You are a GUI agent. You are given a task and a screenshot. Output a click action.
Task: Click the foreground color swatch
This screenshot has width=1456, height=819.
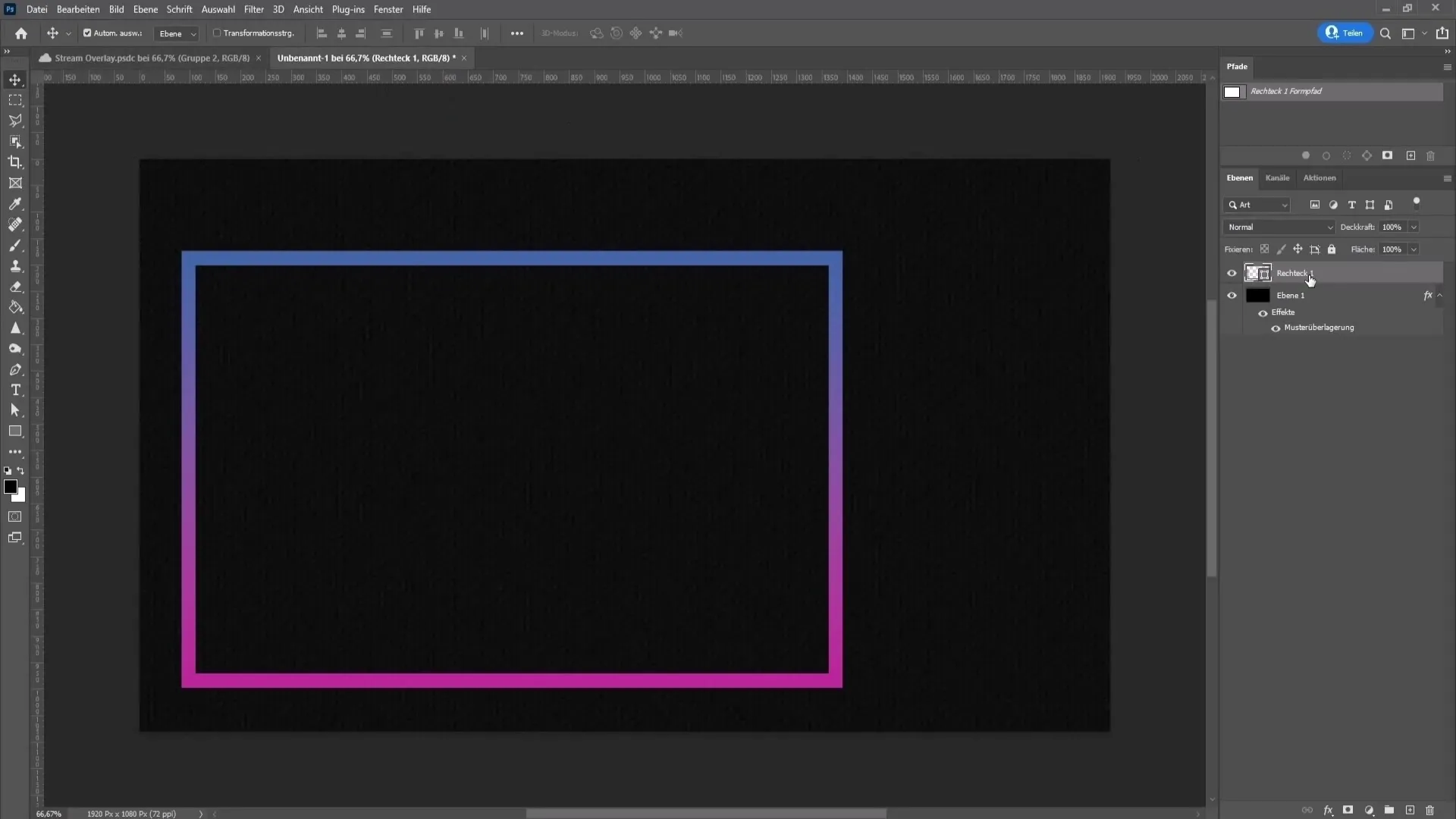(x=11, y=488)
